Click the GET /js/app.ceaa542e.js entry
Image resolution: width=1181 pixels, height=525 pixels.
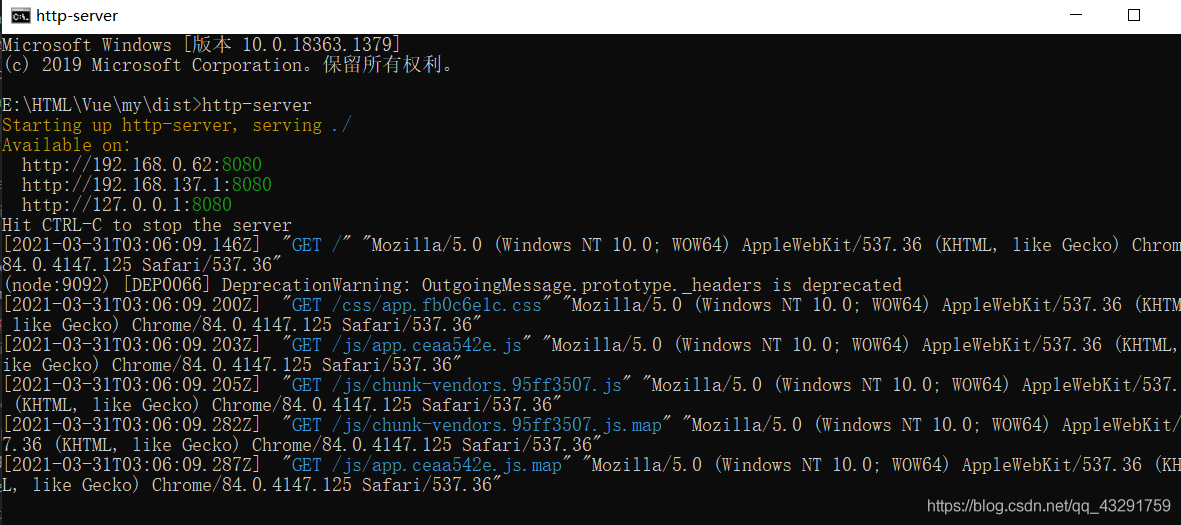407,345
